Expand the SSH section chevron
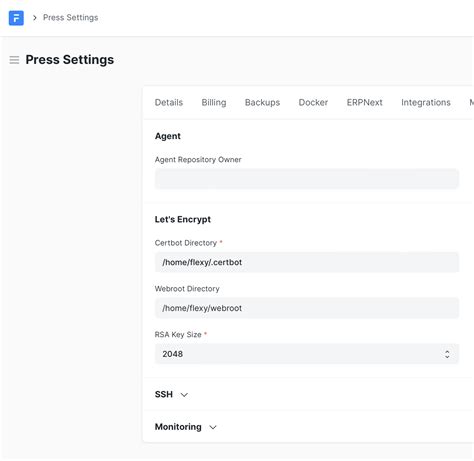Image resolution: width=474 pixels, height=461 pixels. point(184,395)
